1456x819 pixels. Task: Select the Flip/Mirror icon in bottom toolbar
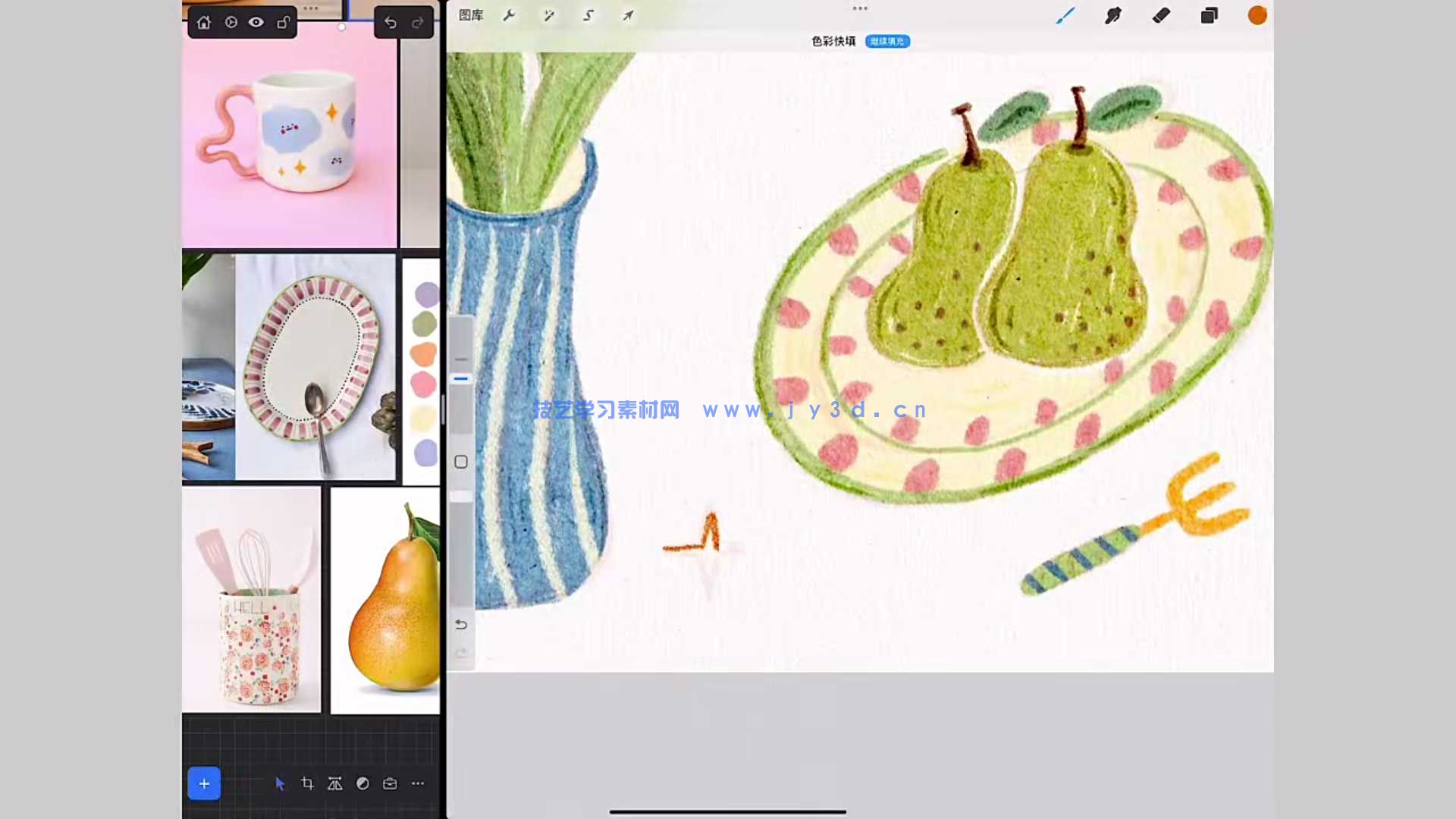pos(334,783)
